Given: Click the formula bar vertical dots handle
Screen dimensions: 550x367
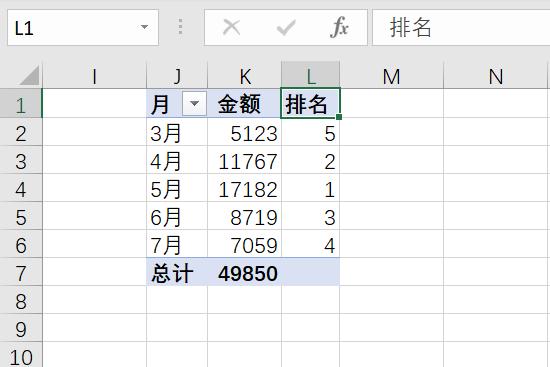Looking at the screenshot, I should point(180,27).
